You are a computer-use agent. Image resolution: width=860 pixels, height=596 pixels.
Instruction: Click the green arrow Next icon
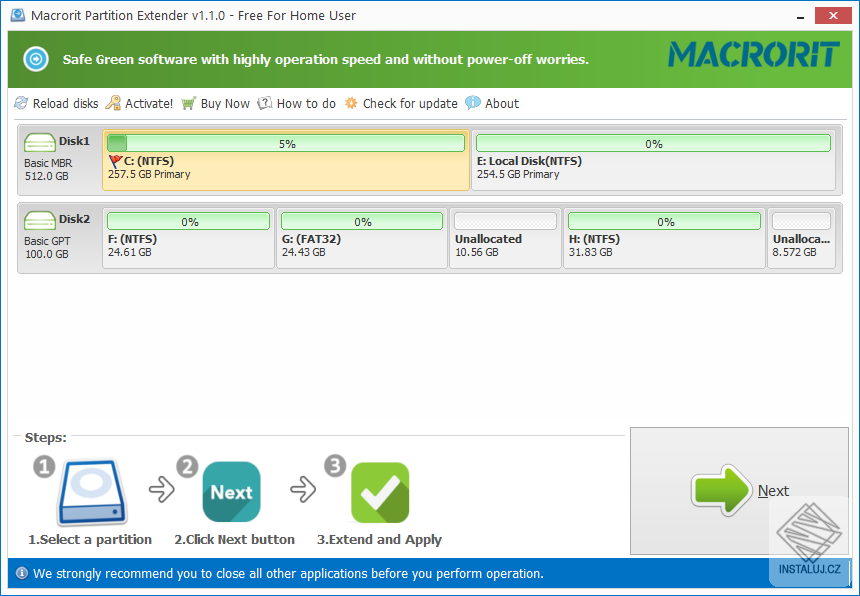[722, 490]
